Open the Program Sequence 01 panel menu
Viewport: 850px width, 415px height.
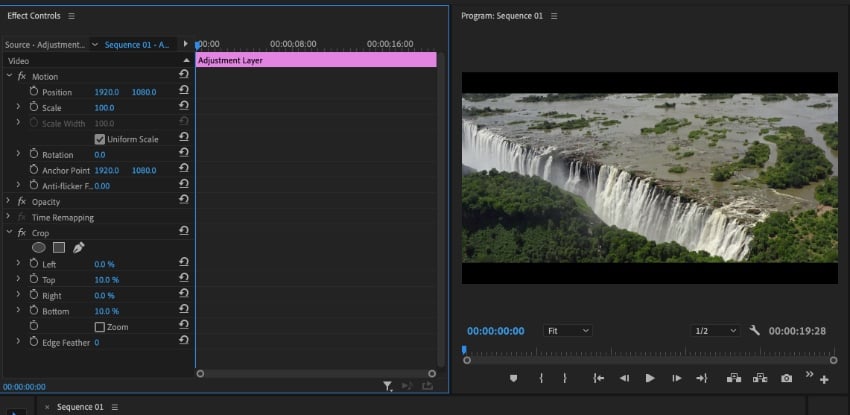click(554, 16)
